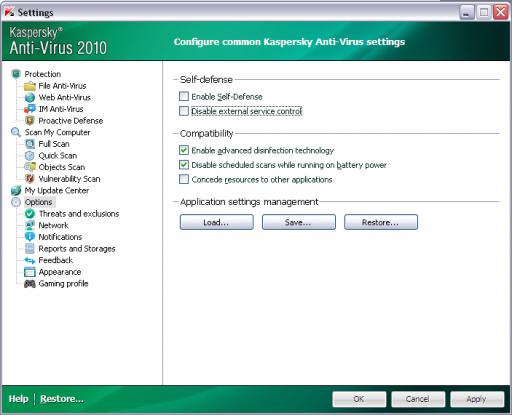Click the Gaming profile gamepad icon
This screenshot has width=512, height=415.
click(30, 284)
